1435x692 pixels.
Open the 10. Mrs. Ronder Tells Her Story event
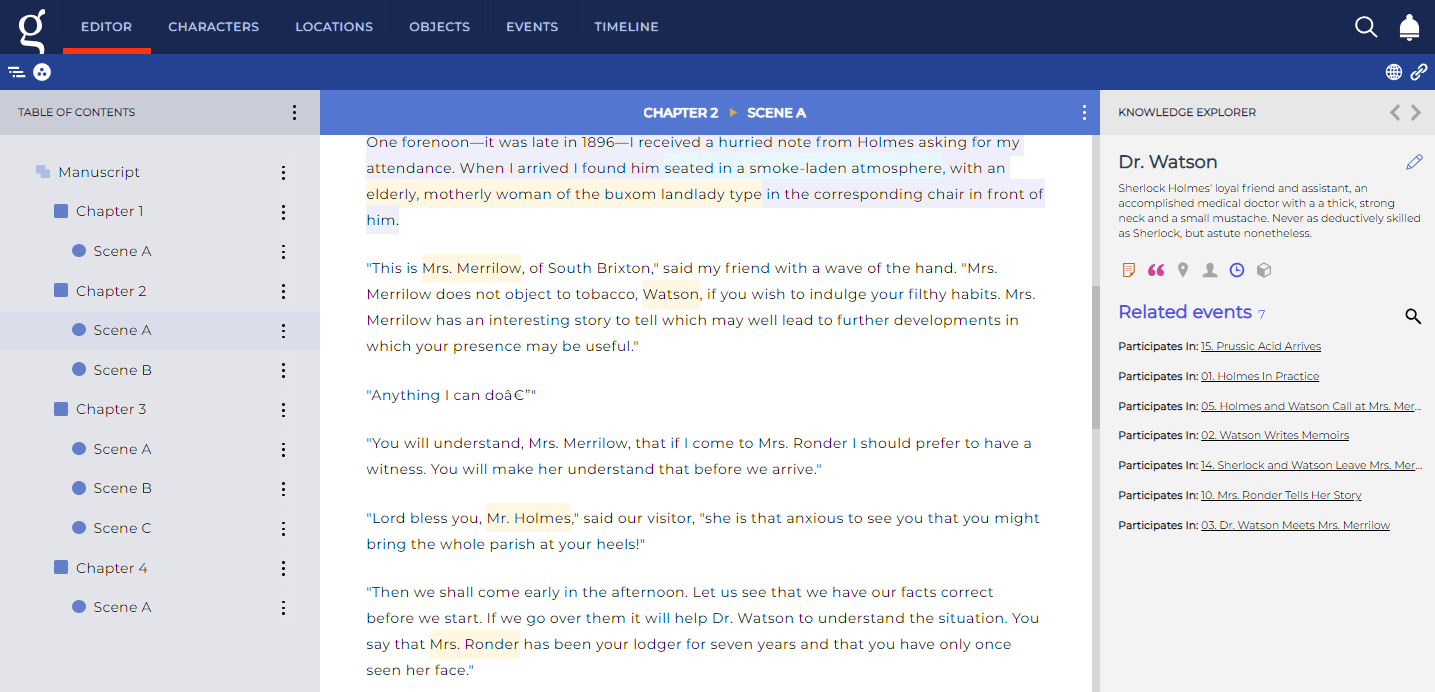click(1281, 495)
